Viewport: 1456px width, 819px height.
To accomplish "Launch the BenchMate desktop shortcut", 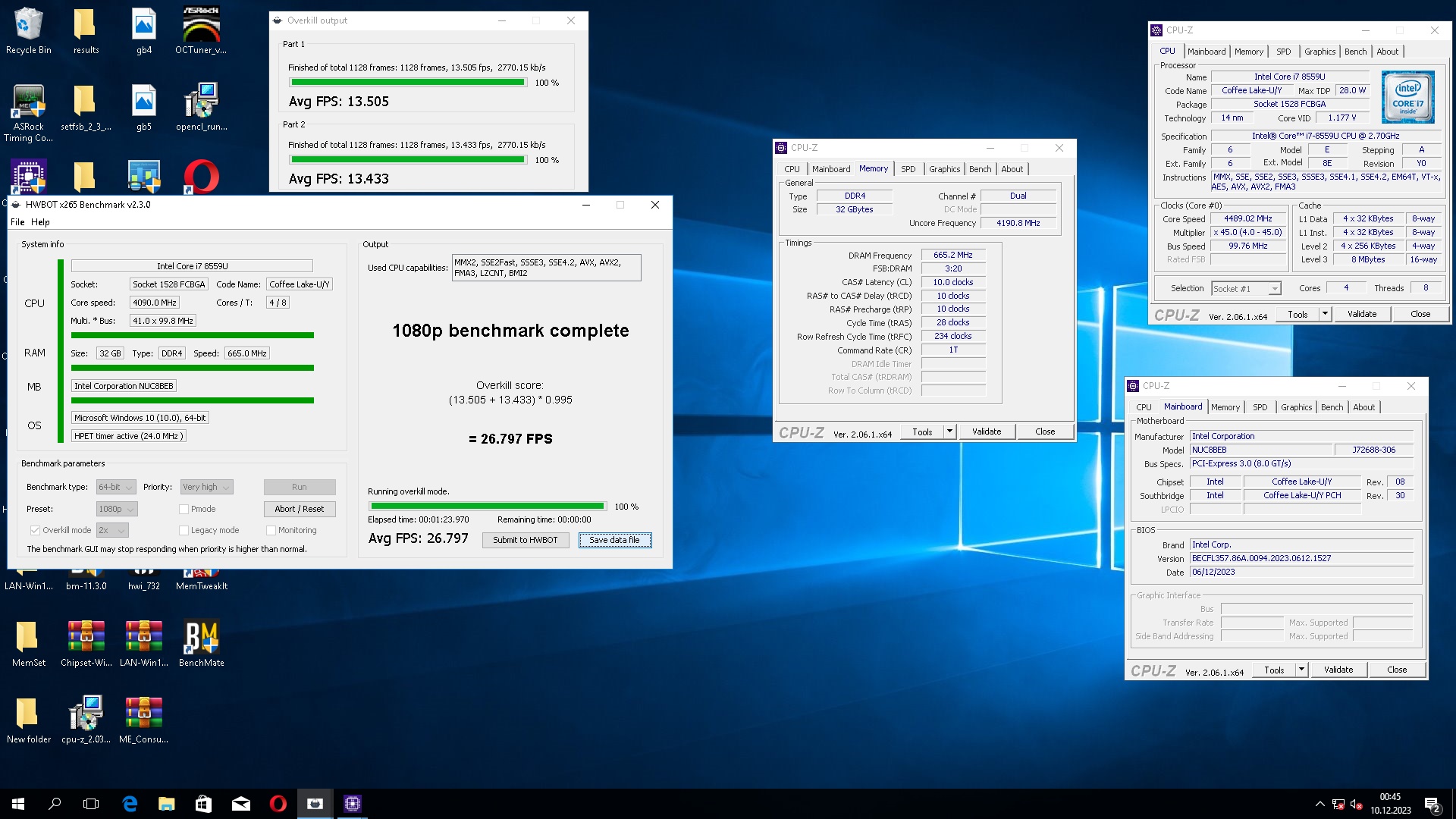I will pos(201,643).
